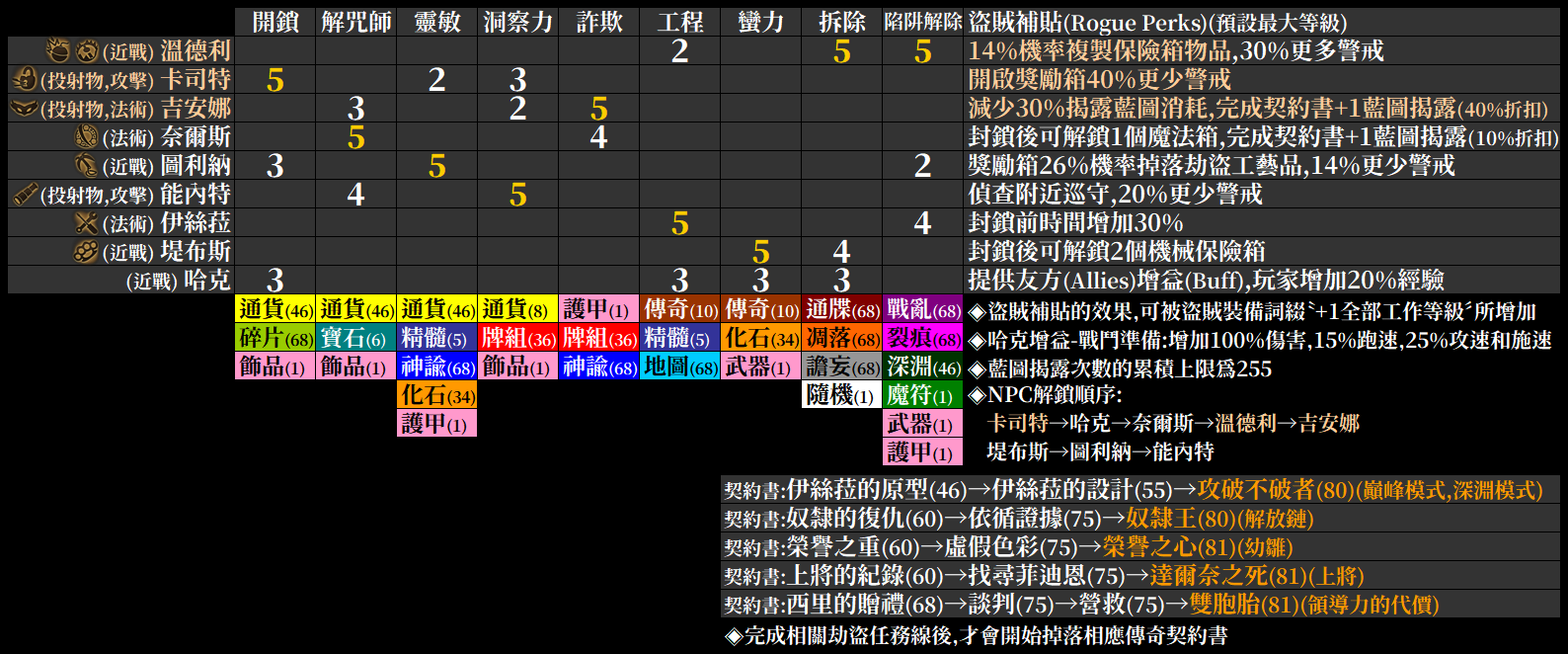The image size is (1568, 654).
Task: Click 溫德利's 工程 value 2
Action: coord(680,51)
